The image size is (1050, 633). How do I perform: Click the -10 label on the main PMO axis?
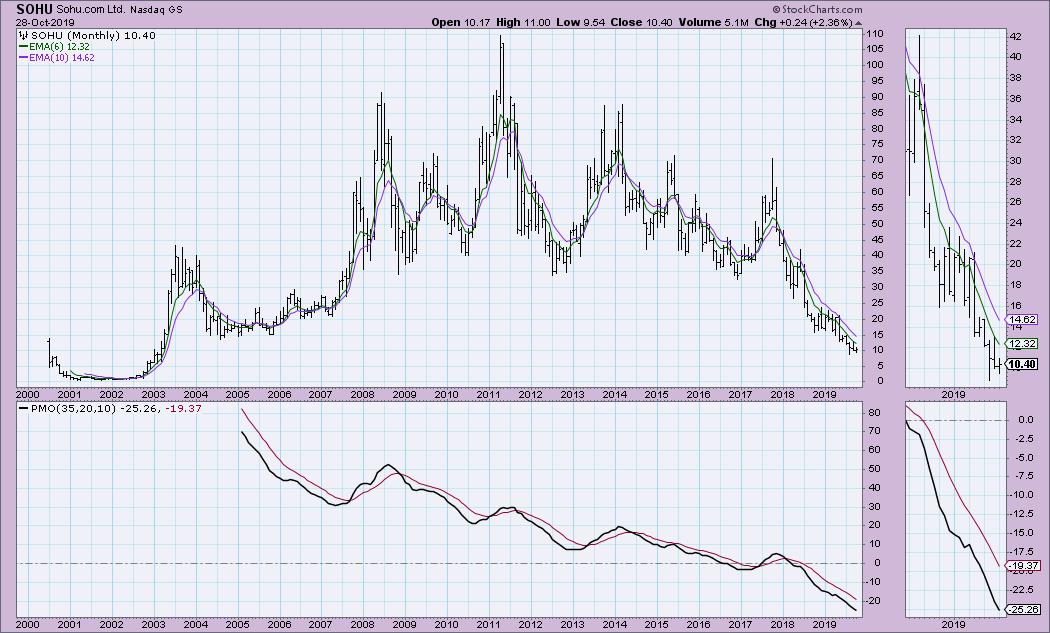coord(874,581)
